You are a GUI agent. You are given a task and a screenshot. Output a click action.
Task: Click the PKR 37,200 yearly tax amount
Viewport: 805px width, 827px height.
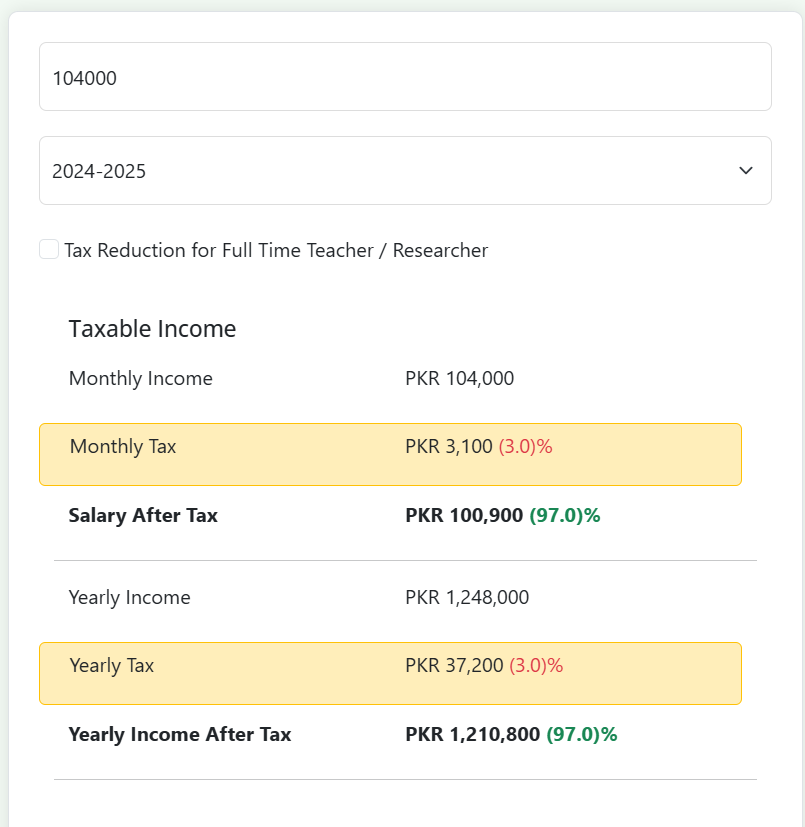[454, 666]
